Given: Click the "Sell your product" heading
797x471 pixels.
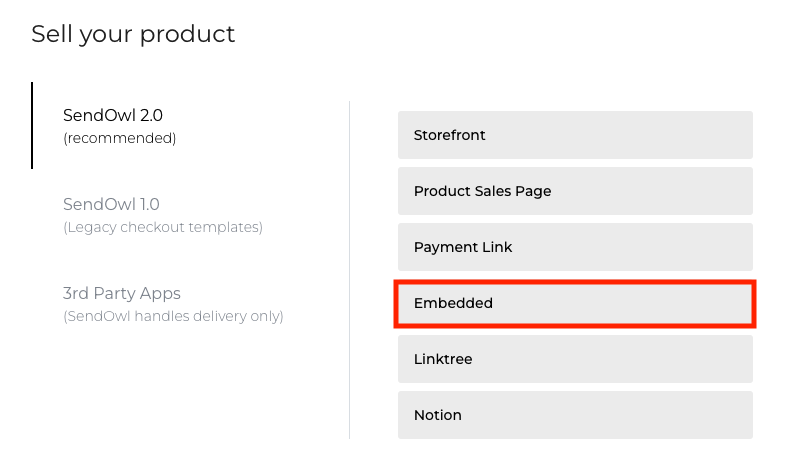Looking at the screenshot, I should click(133, 34).
